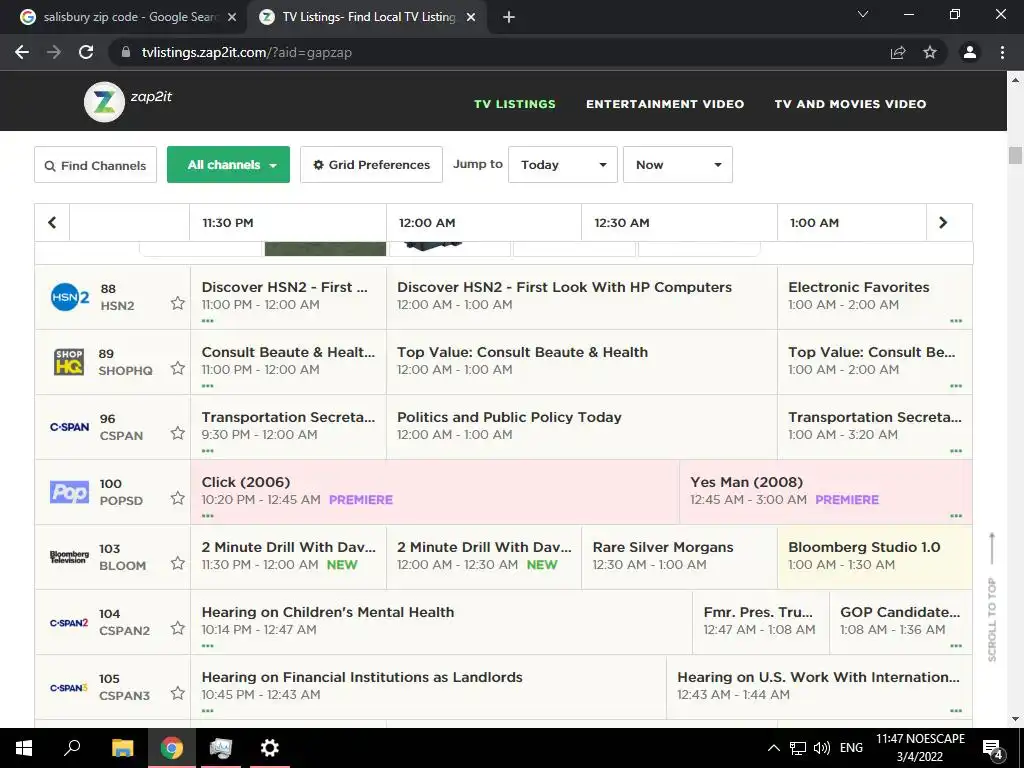Open Windows Start menu
Viewport: 1024px width, 768px height.
click(24, 748)
